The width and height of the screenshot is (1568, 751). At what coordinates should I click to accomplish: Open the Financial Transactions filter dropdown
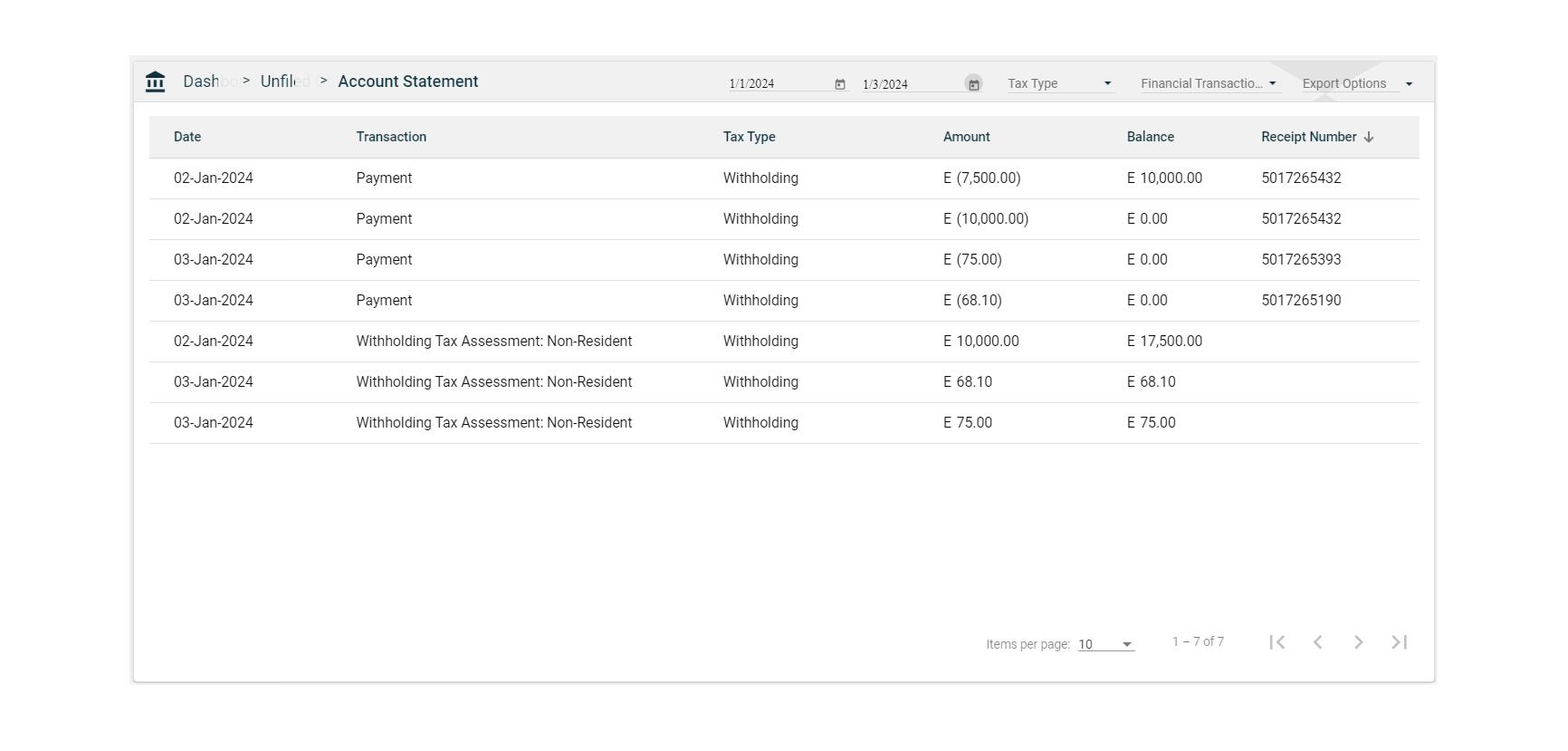tap(1209, 83)
